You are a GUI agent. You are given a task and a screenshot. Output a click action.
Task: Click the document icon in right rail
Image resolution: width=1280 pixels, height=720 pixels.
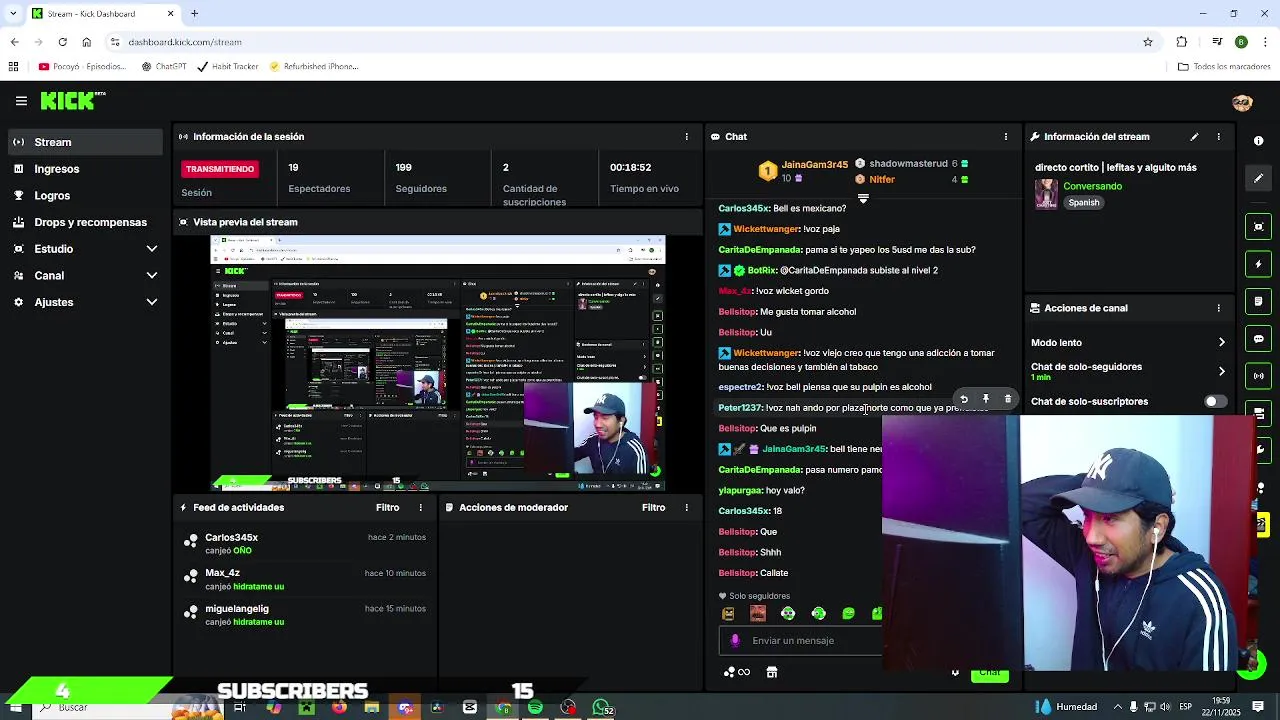1259,301
